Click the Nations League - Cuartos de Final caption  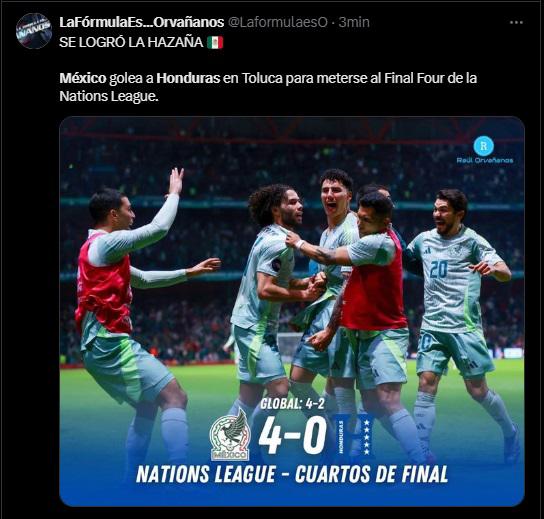tap(292, 475)
